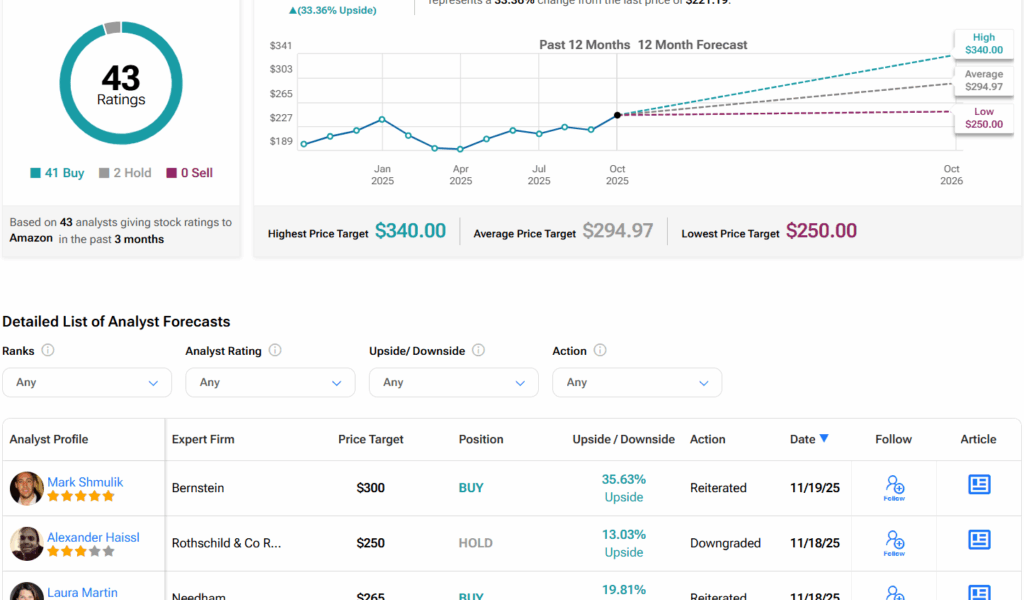Open the article icon for Bernstein row
Image resolution: width=1024 pixels, height=600 pixels.
(x=979, y=485)
